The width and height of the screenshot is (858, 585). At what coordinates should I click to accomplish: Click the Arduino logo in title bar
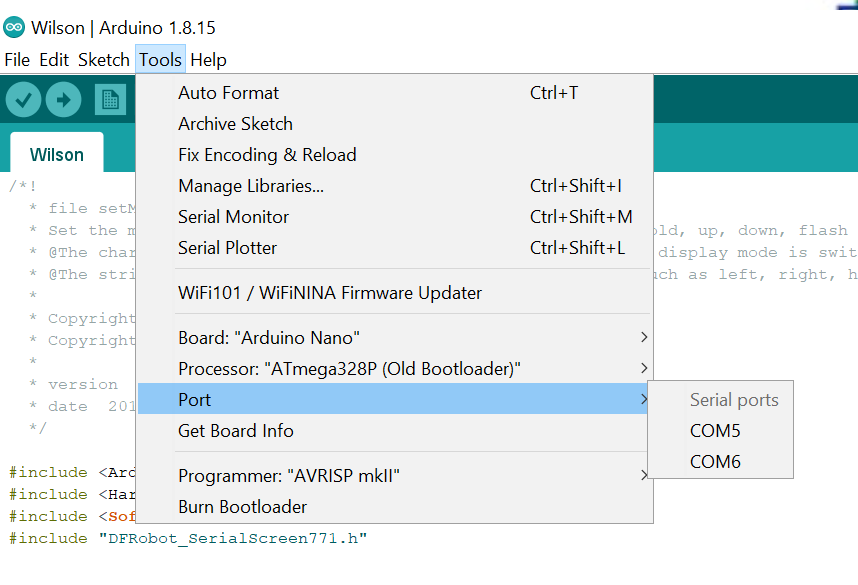pyautogui.click(x=15, y=27)
